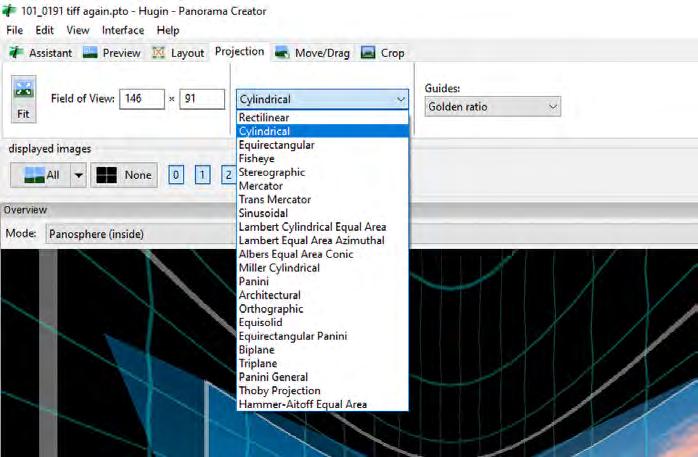Open the Mode Panosphere (inside) dropdown
This screenshot has height=457, width=698.
pyautogui.click(x=140, y=234)
